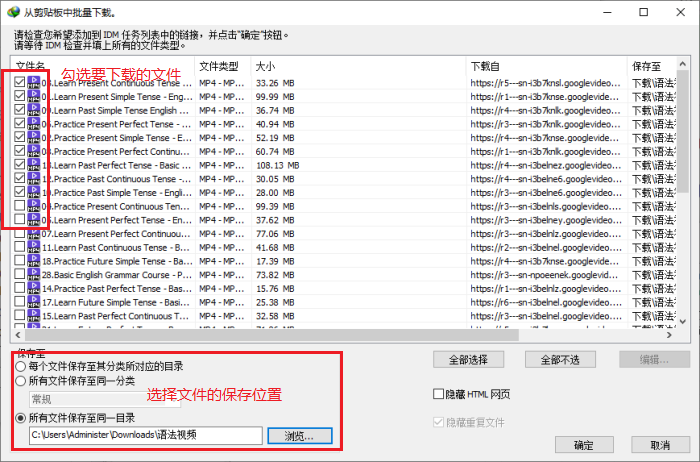Click MP4 icon of Practice Past Simple Tense row

click(x=33, y=192)
